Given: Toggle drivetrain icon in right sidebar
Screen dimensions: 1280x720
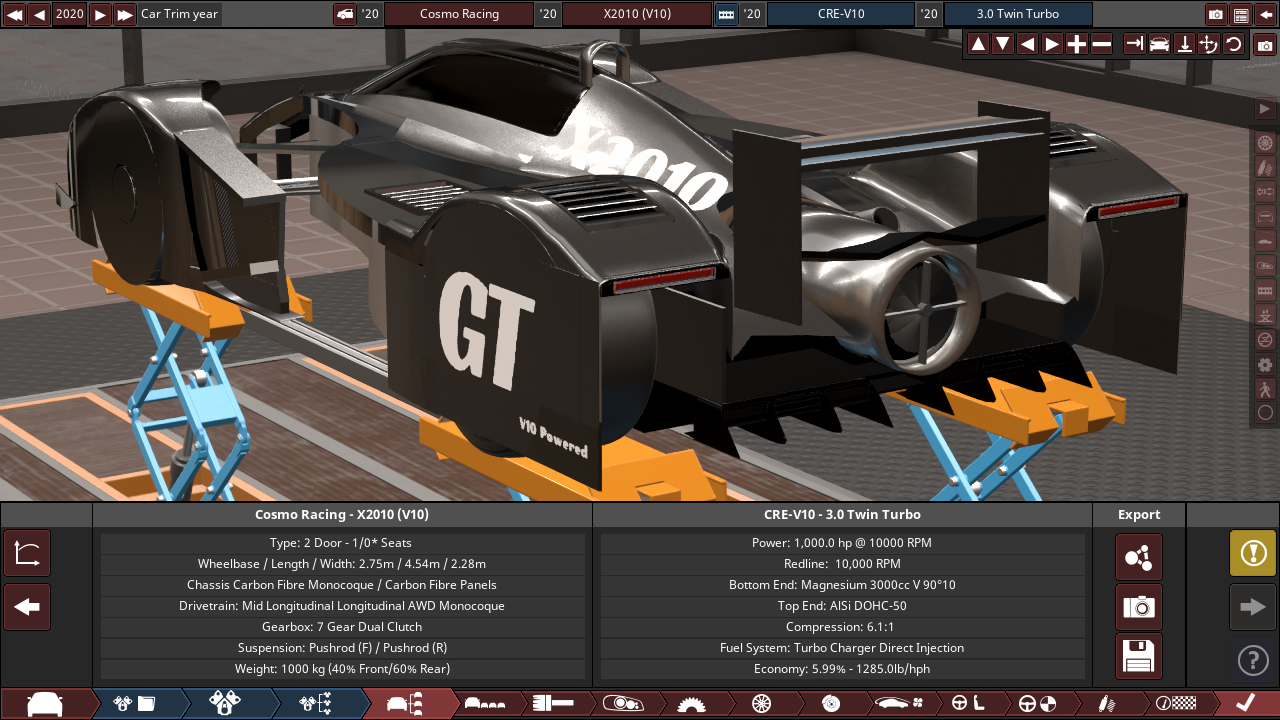Looking at the screenshot, I should 1265,191.
